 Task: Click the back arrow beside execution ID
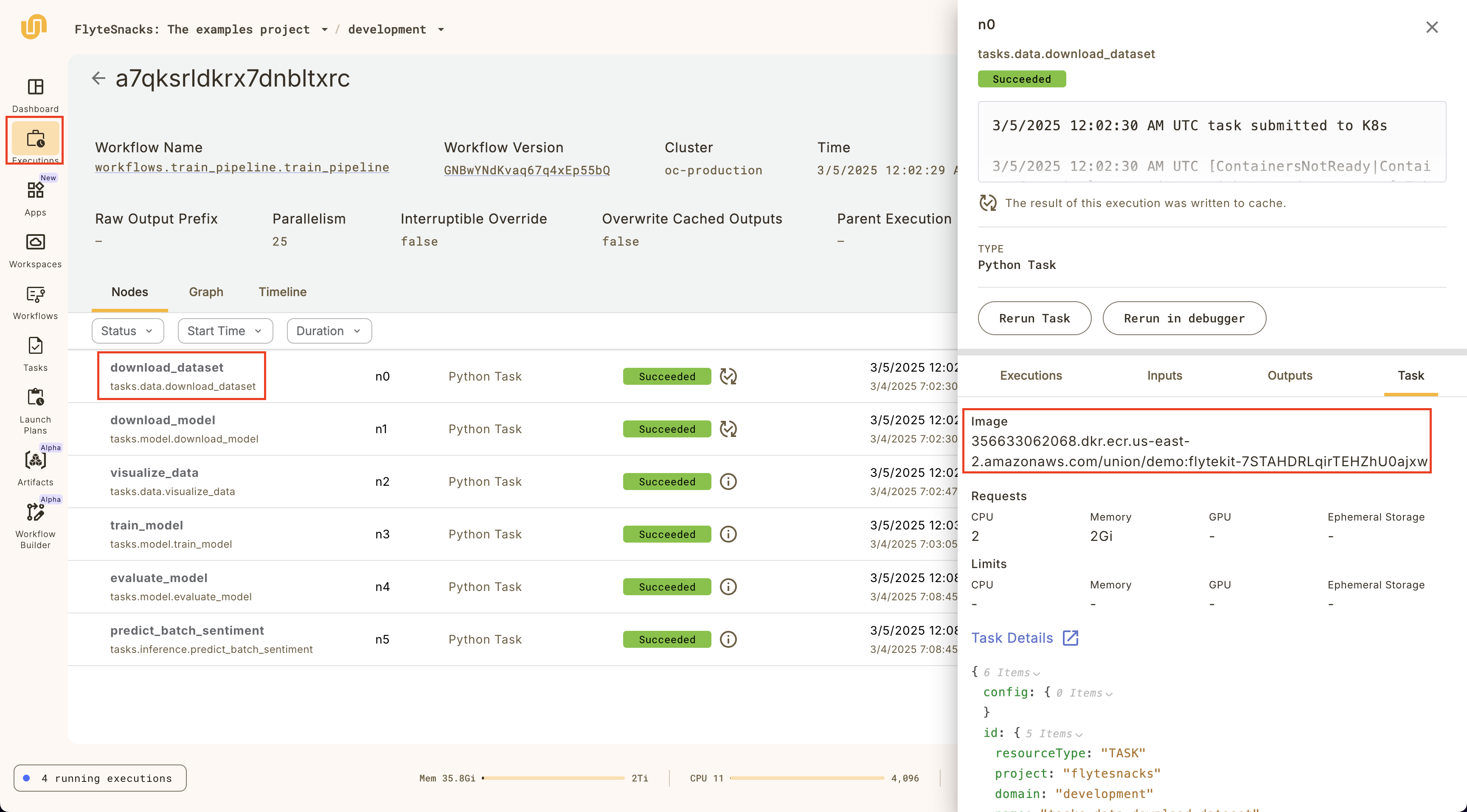(98, 78)
